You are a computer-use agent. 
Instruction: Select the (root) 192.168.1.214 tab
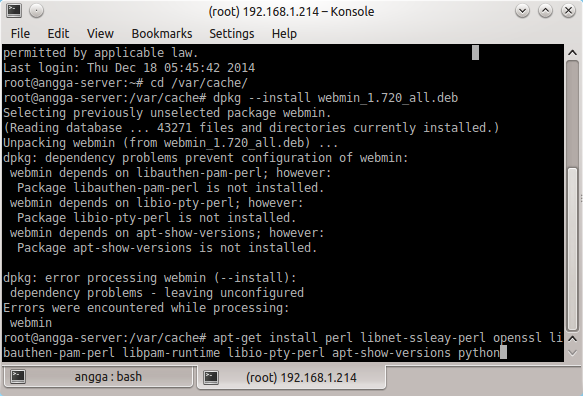pyautogui.click(x=292, y=377)
